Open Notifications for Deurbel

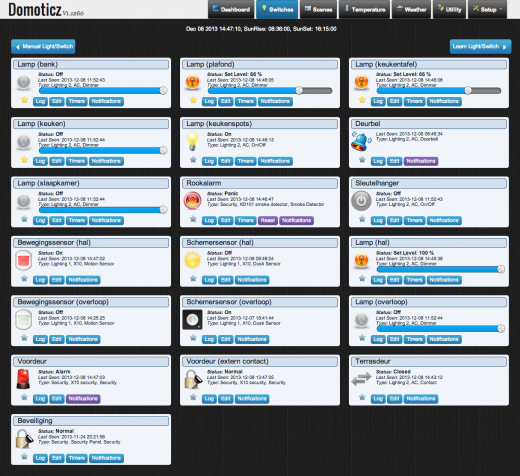click(421, 161)
